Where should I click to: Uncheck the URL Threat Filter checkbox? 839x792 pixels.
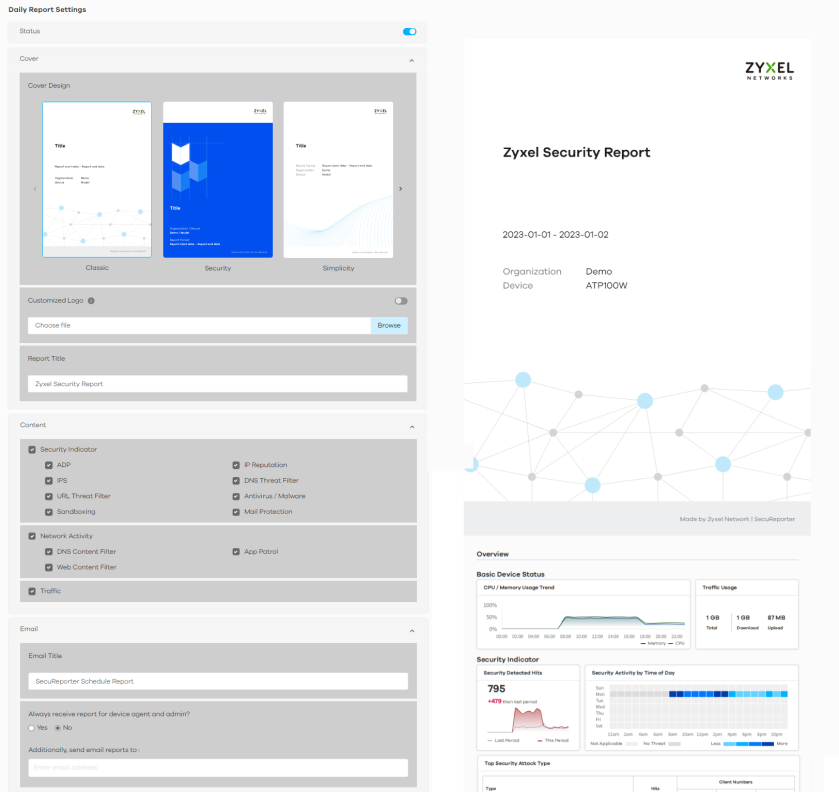coord(49,496)
